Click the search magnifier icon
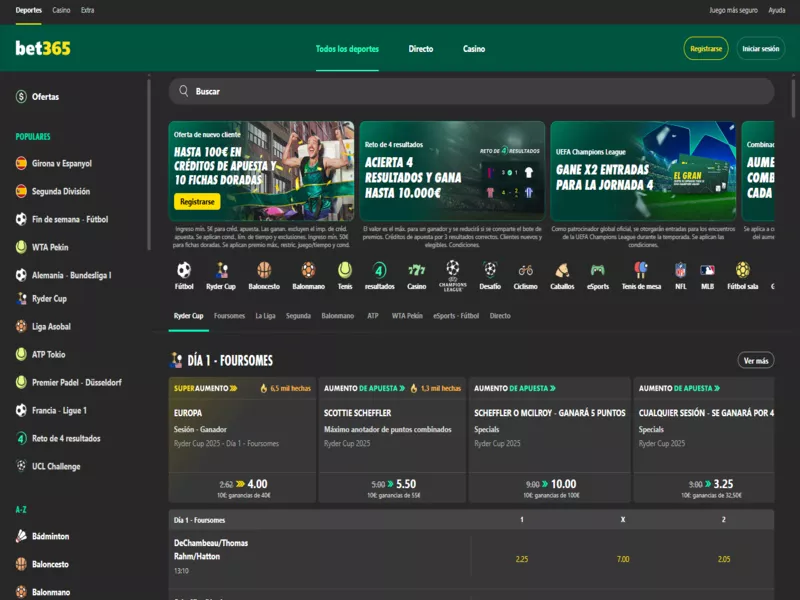The width and height of the screenshot is (800, 600). [184, 91]
